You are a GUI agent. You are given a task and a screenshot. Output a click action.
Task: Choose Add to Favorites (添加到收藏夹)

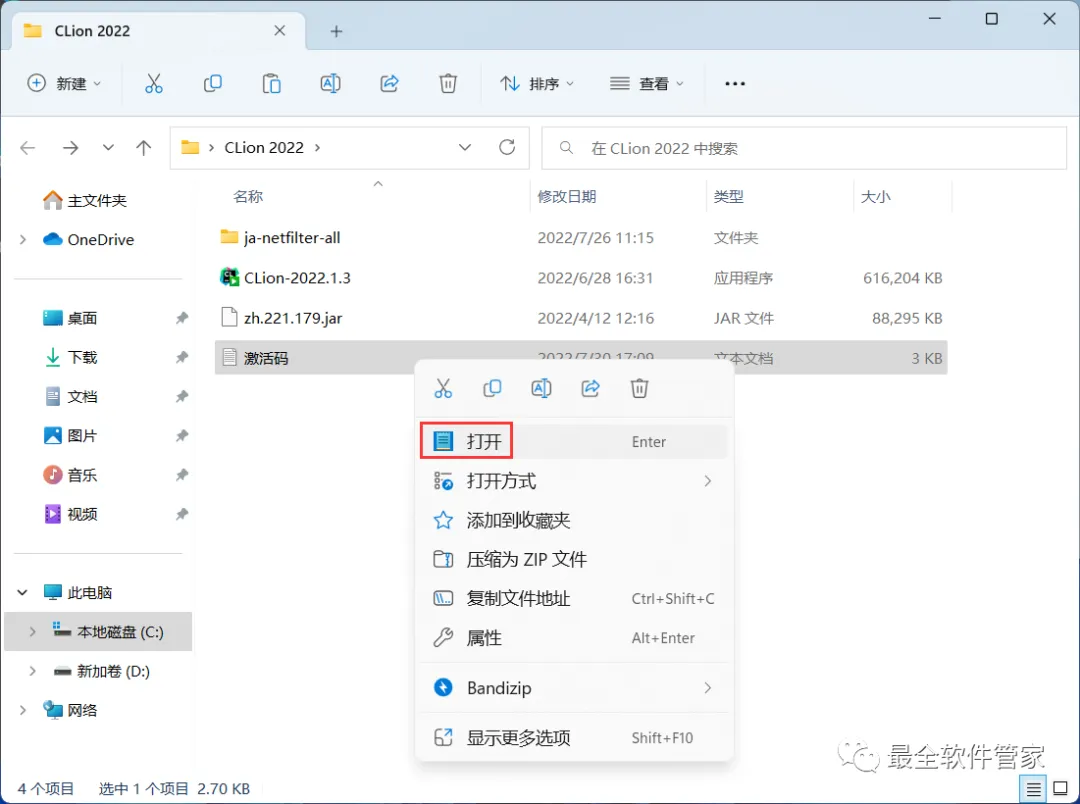(x=573, y=520)
